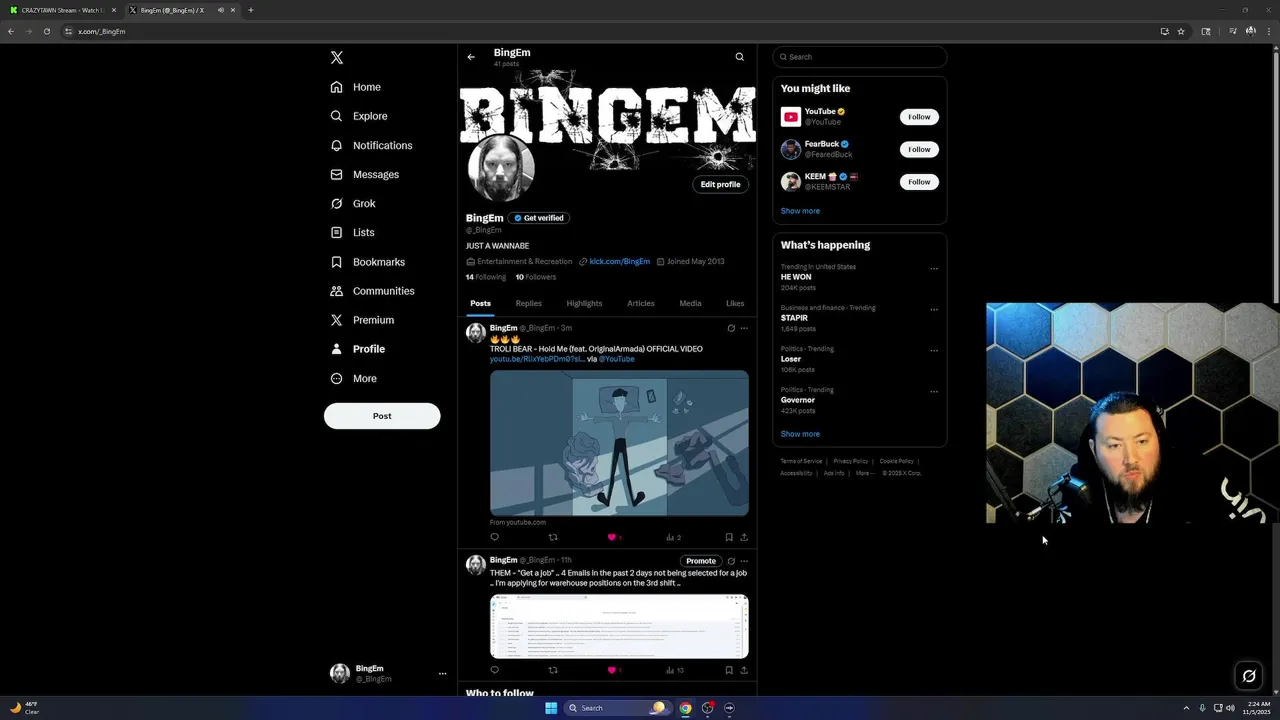Follow the YouTube account
The height and width of the screenshot is (720, 1280).
pos(919,117)
